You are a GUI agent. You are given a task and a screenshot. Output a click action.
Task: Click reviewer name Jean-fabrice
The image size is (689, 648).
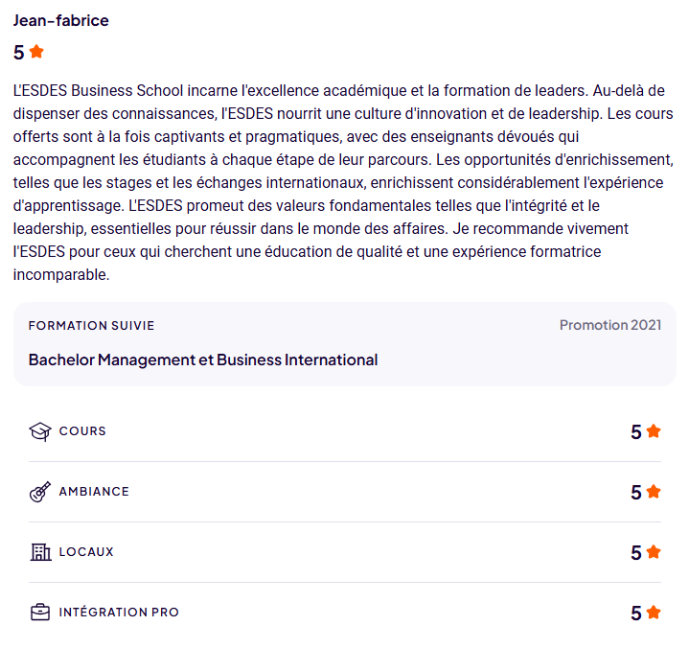click(x=61, y=21)
